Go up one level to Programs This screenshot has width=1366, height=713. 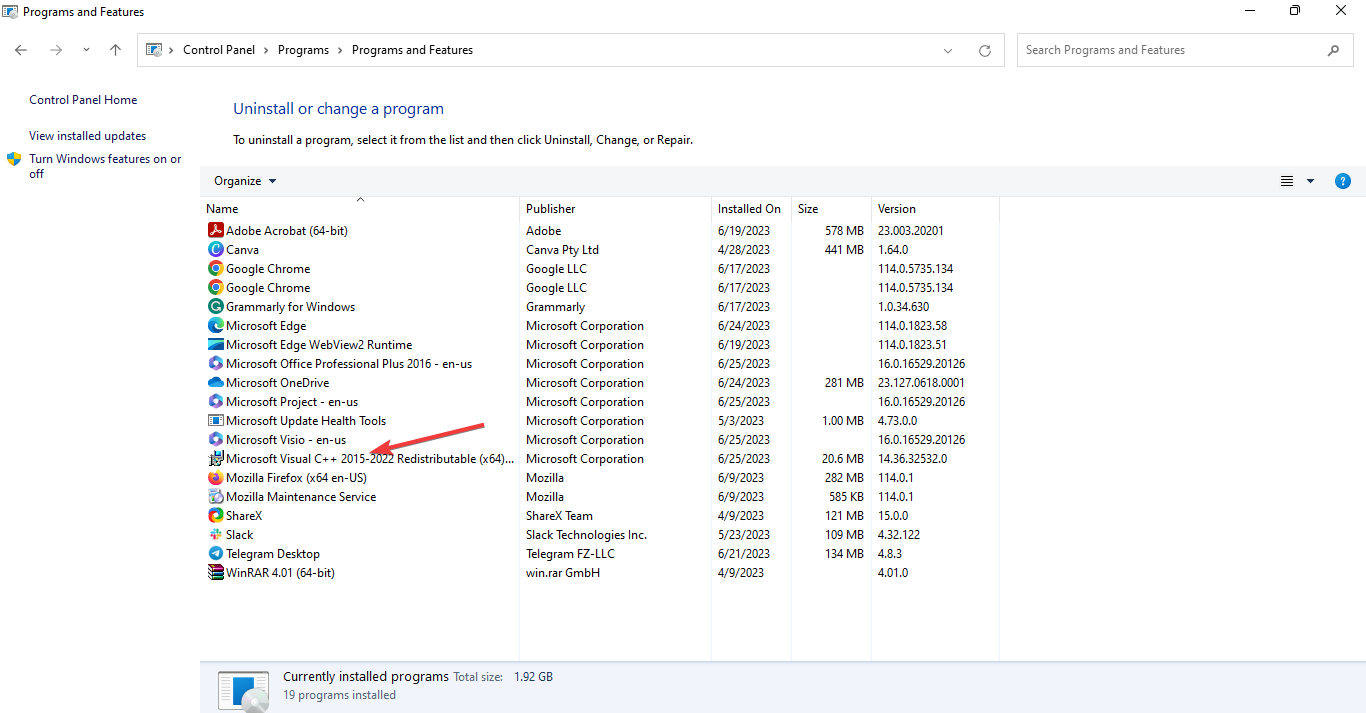[x=116, y=50]
